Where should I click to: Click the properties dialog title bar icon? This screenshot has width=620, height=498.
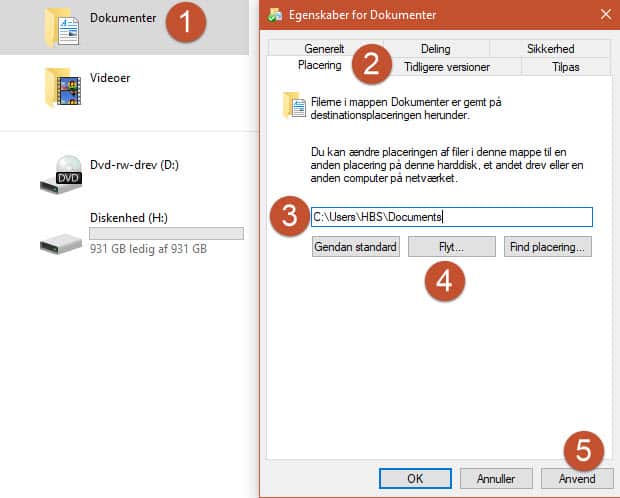[277, 15]
